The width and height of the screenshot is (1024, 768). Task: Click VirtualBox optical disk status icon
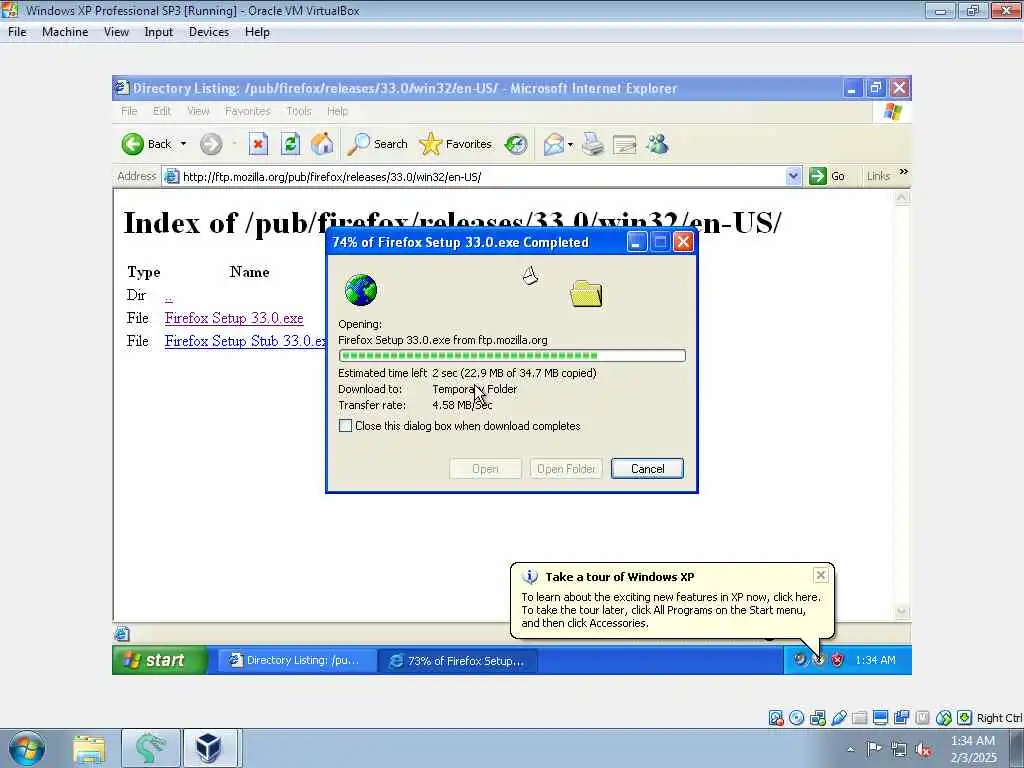(x=797, y=718)
